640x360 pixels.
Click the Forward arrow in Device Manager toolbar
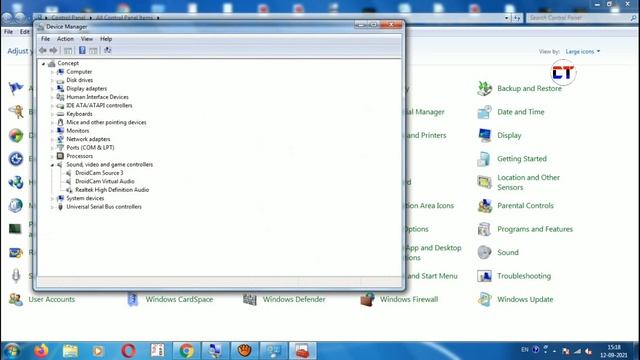[53, 50]
